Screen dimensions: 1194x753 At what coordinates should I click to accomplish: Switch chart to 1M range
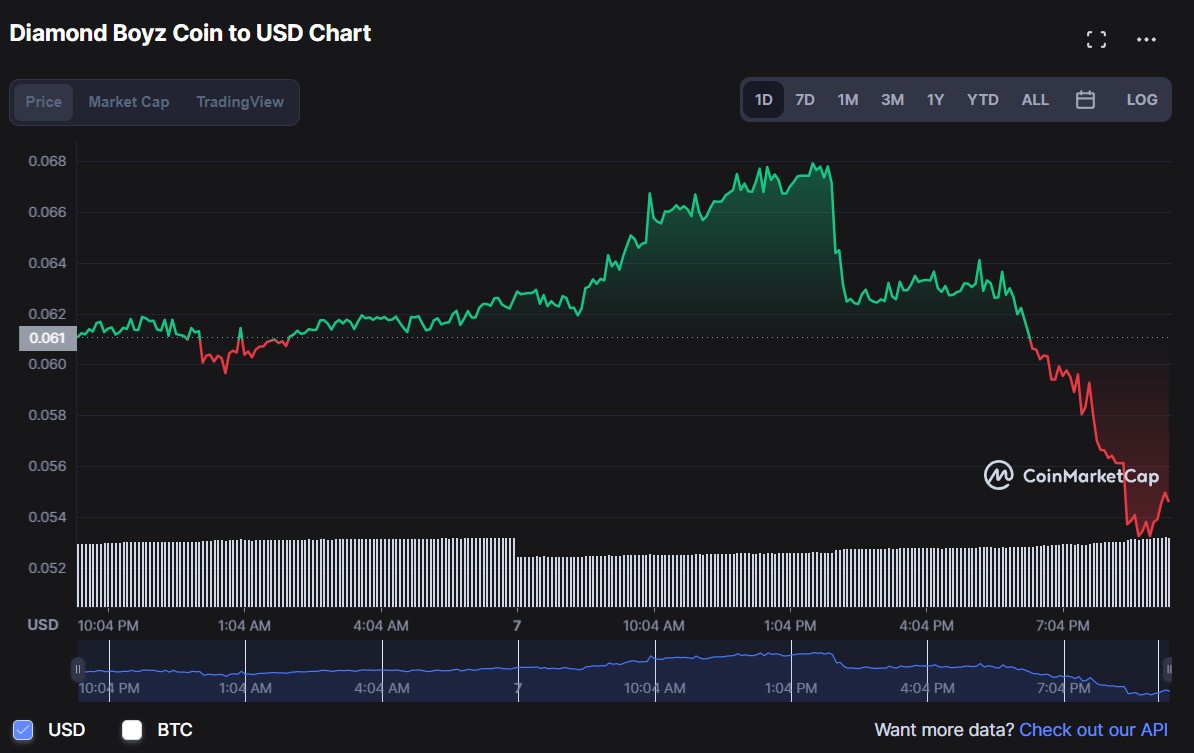[847, 100]
